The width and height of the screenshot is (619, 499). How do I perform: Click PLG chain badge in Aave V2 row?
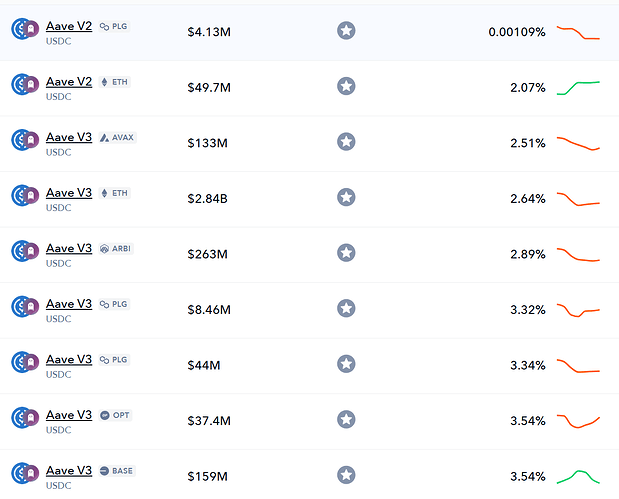(x=114, y=26)
